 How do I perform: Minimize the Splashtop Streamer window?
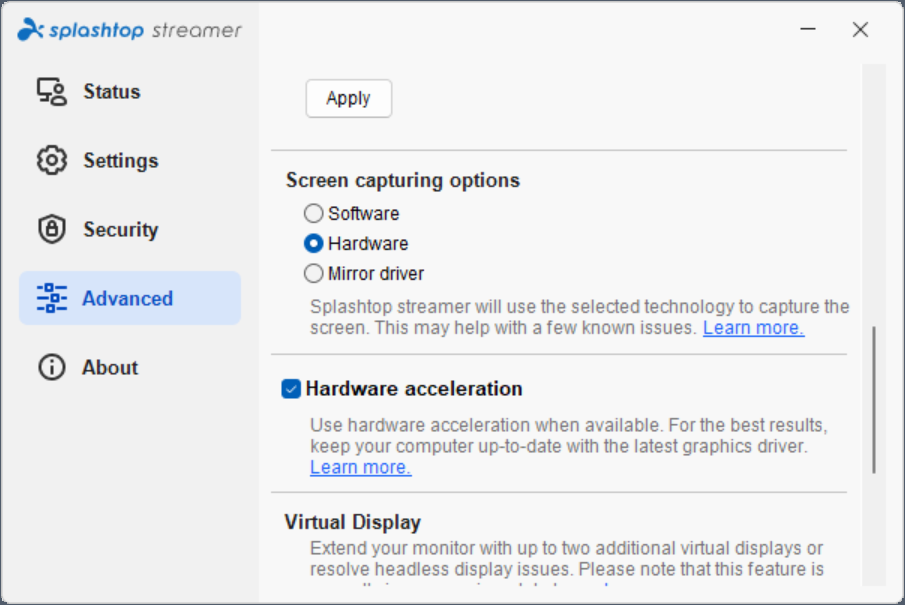(807, 29)
